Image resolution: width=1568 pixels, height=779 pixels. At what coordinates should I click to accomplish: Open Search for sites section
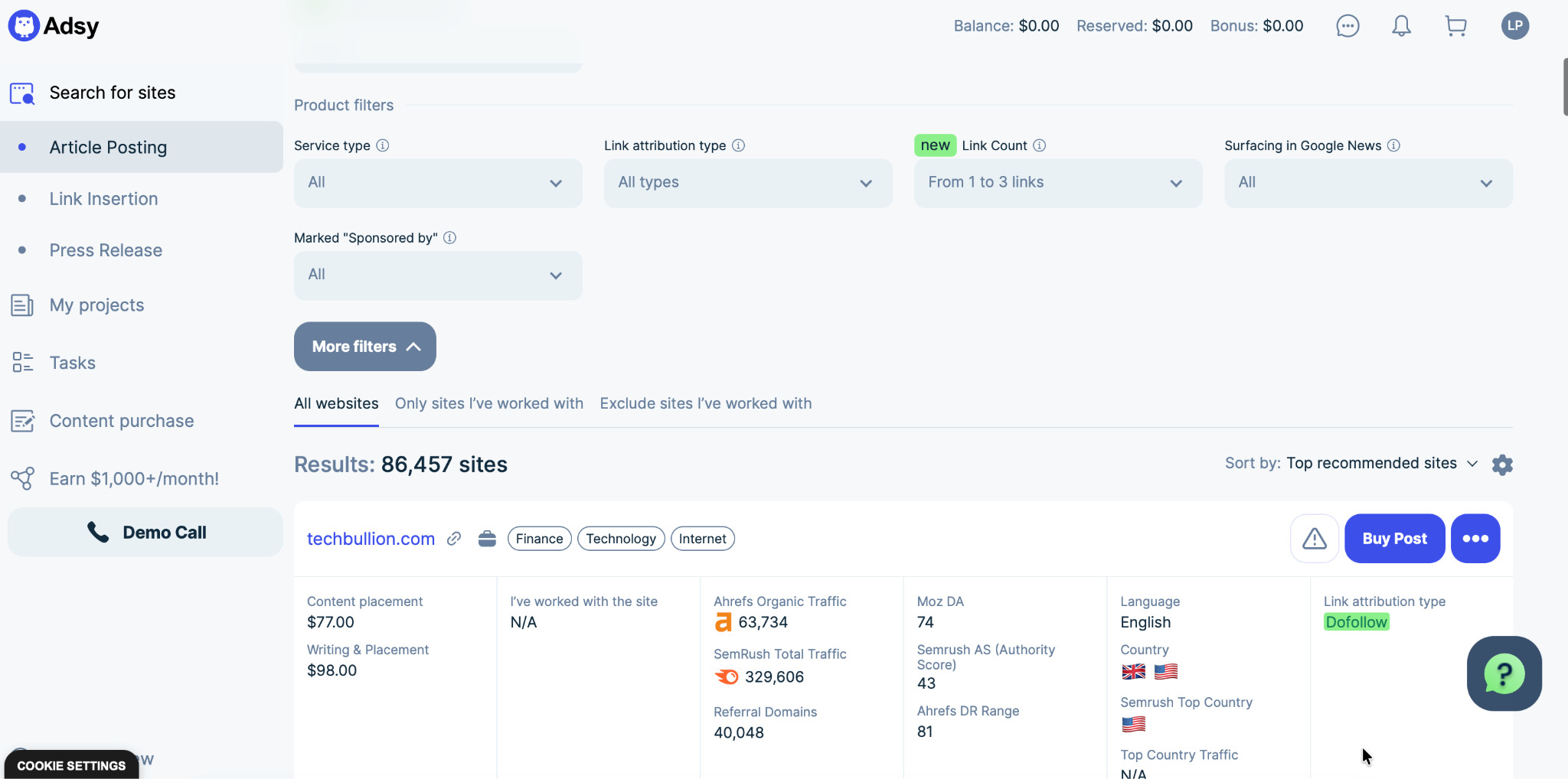coord(113,93)
